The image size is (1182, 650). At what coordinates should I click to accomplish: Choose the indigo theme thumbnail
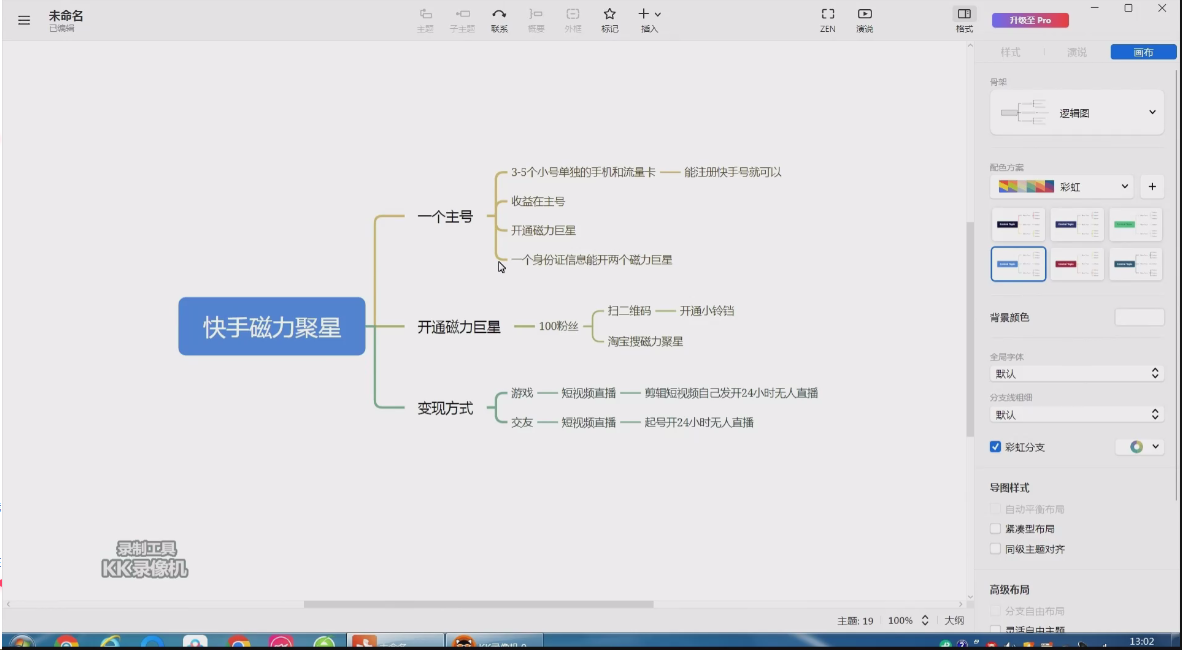pos(1076,225)
